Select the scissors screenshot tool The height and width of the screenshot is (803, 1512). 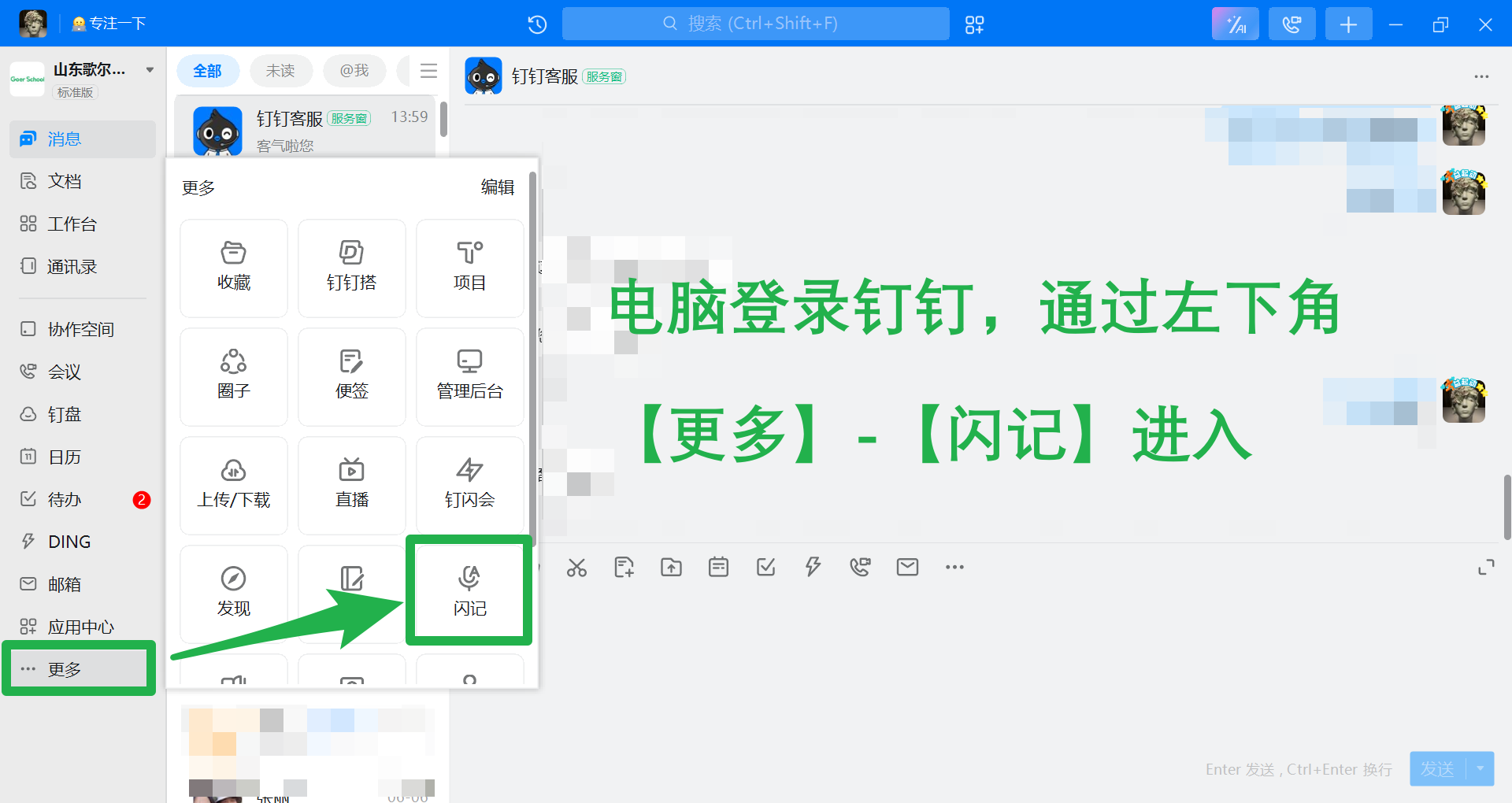[x=576, y=567]
